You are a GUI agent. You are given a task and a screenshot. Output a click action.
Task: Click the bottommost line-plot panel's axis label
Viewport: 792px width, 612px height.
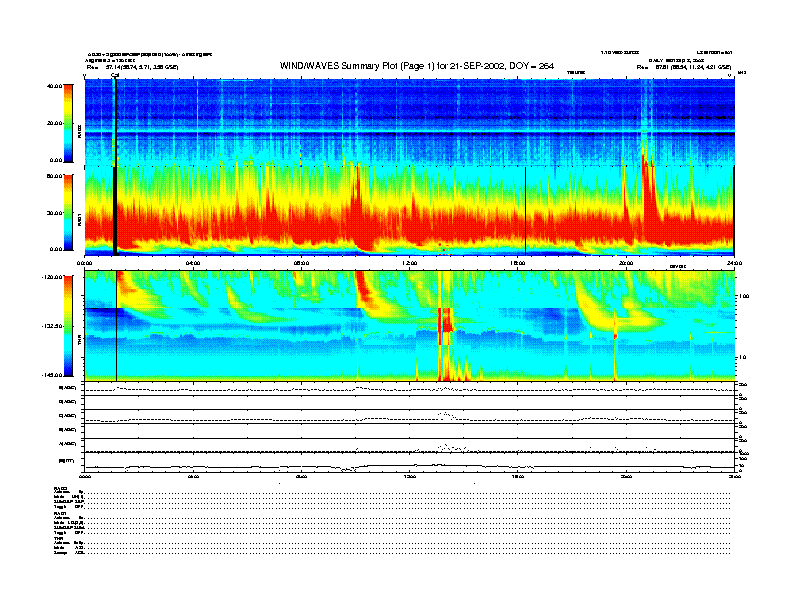coord(67,461)
